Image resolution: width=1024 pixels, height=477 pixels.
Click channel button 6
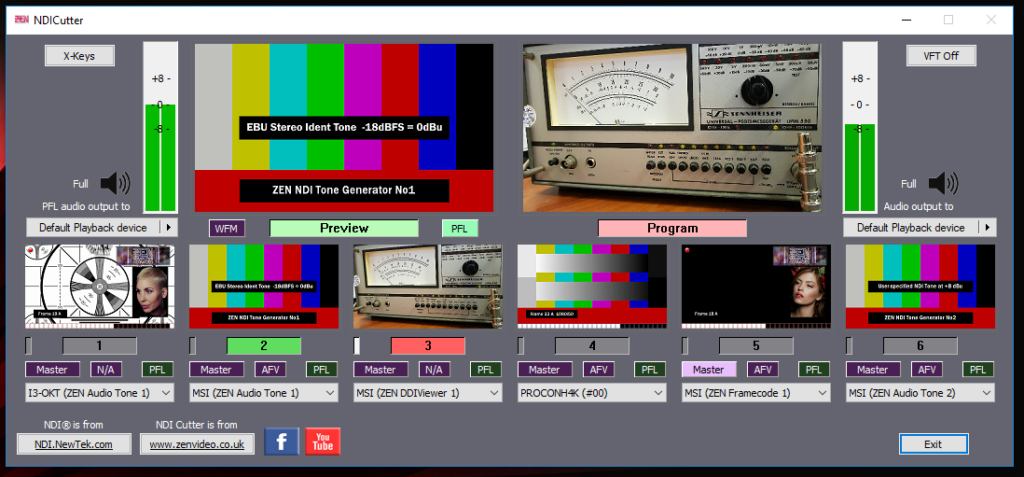[x=921, y=346]
